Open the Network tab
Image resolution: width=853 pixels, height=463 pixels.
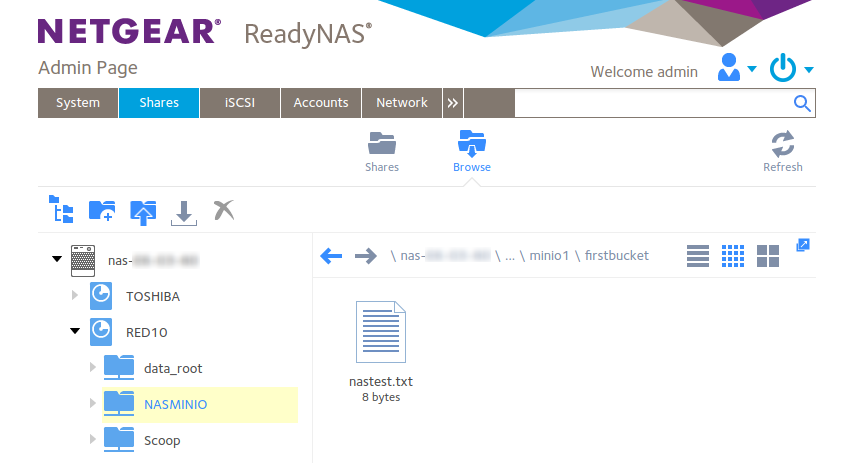pyautogui.click(x=401, y=103)
